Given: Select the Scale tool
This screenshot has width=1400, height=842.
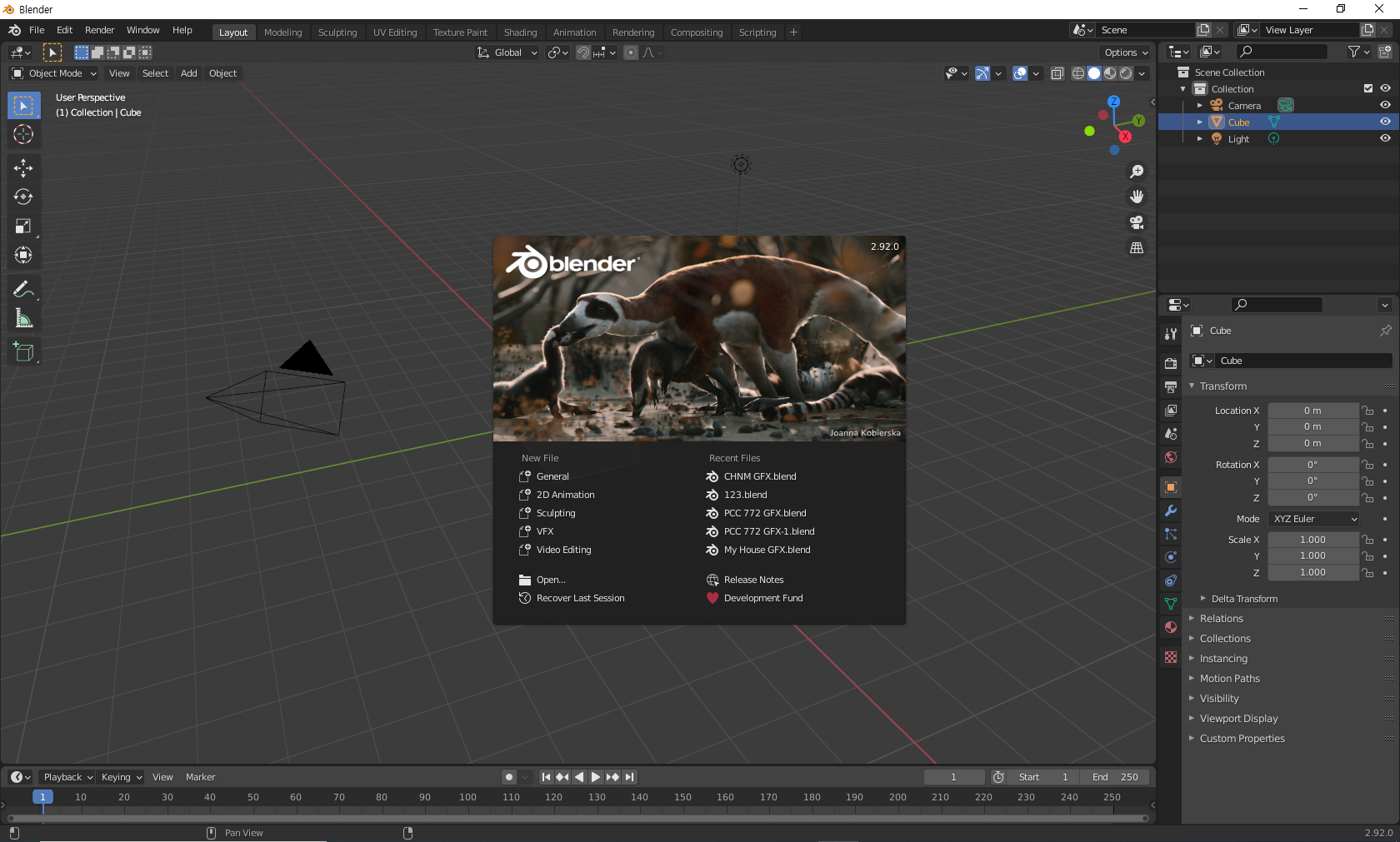Looking at the screenshot, I should (23, 227).
